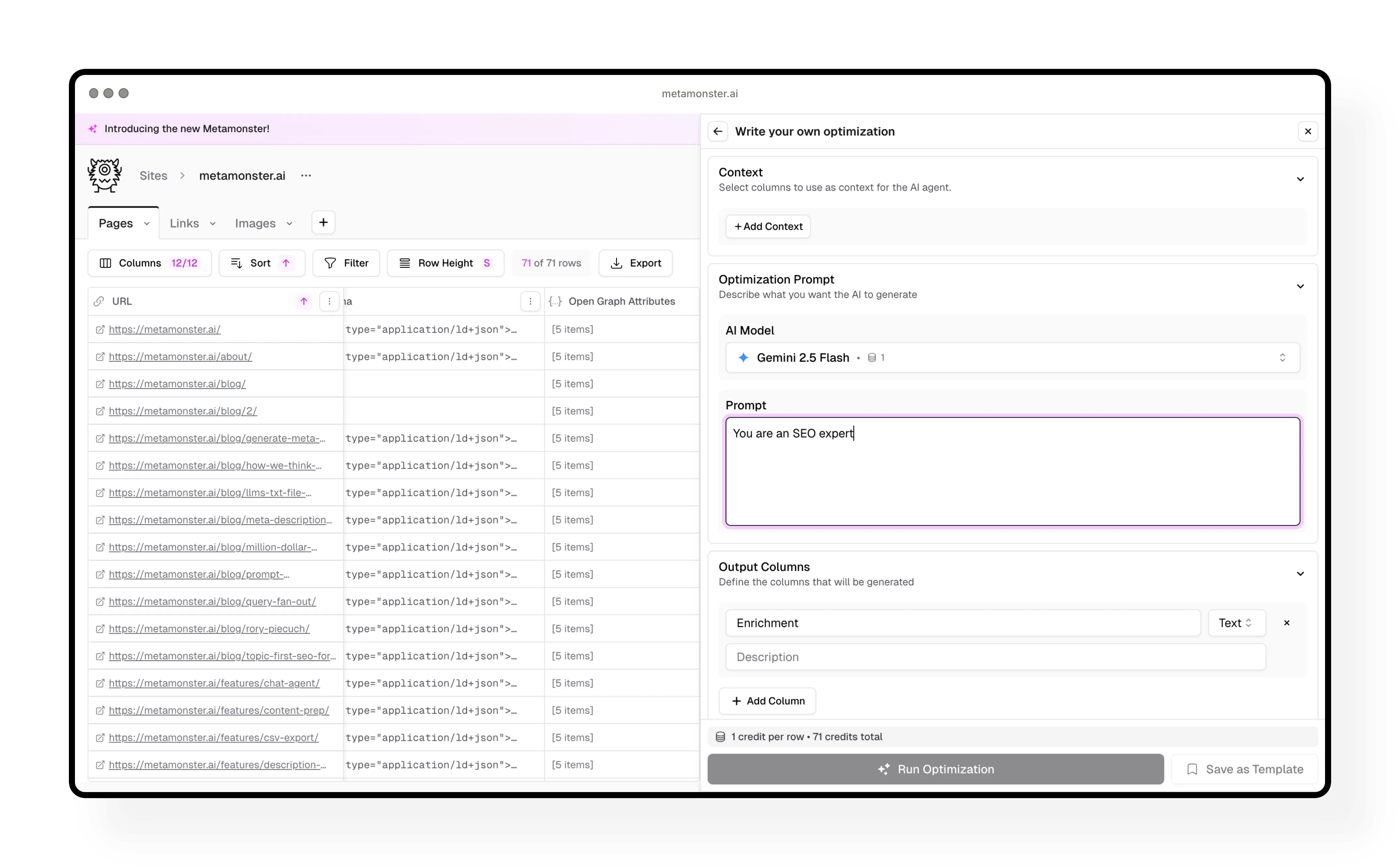Screen dimensions: 1400x867
Task: Click the Add Context button
Action: pos(768,226)
